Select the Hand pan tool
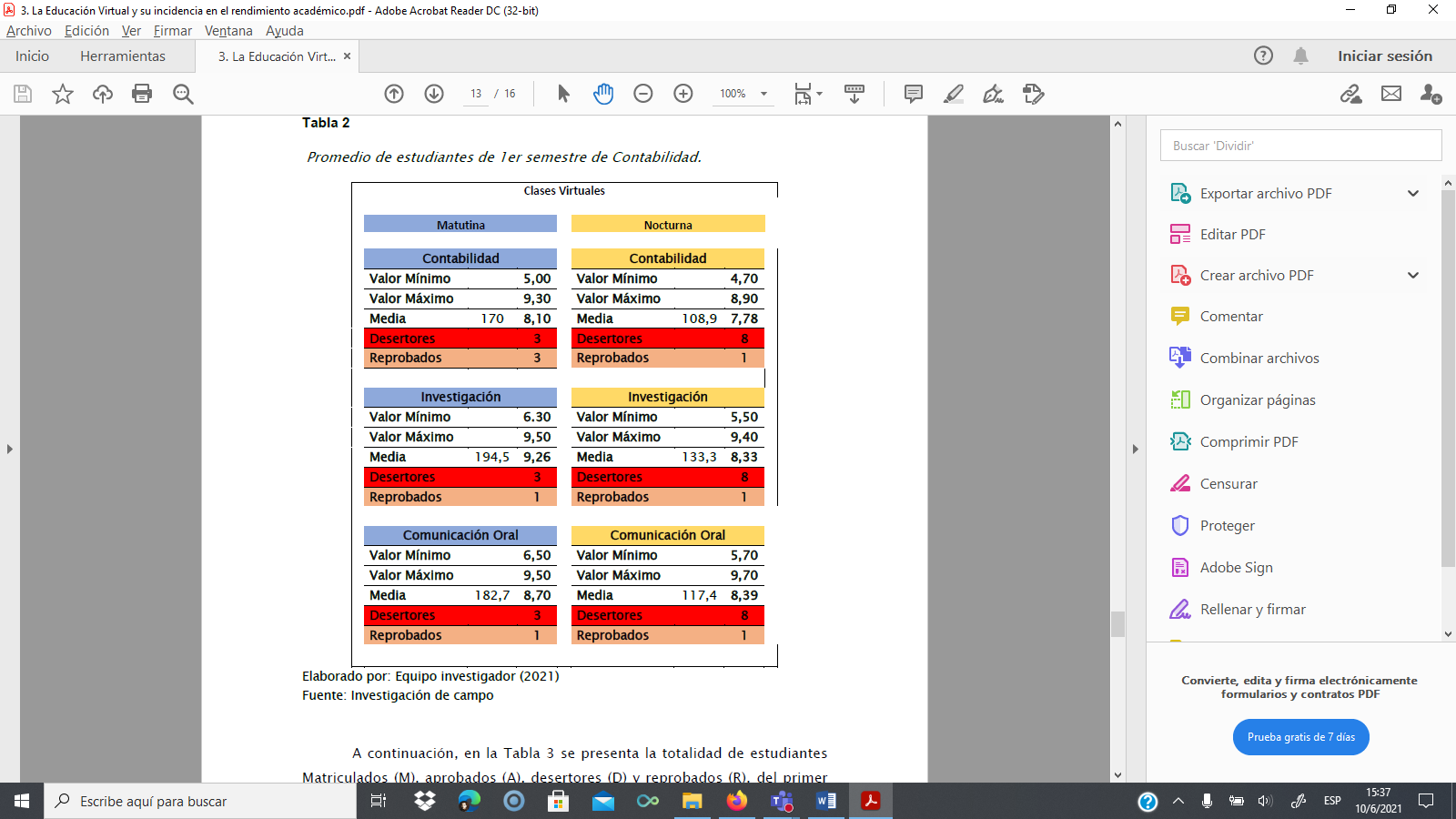 pyautogui.click(x=603, y=94)
